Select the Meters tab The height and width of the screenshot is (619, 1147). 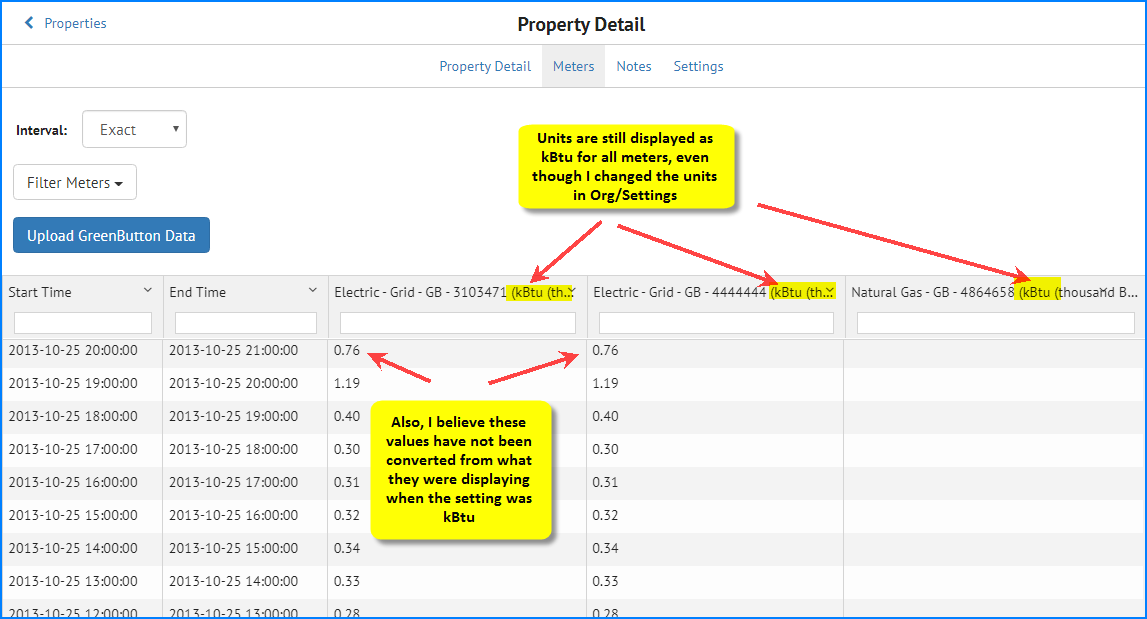pyautogui.click(x=573, y=66)
